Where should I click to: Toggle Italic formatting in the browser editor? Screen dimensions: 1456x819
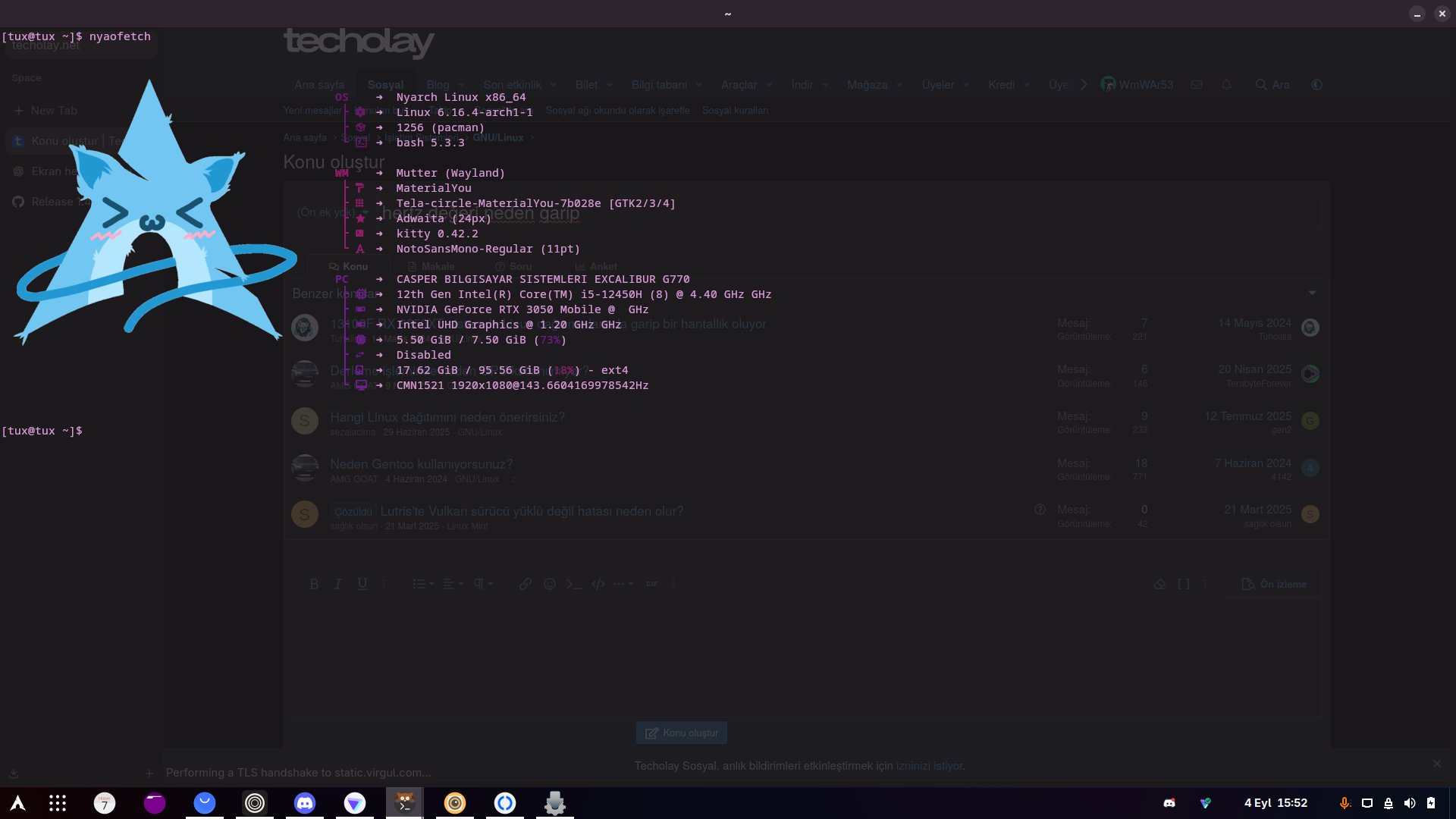(338, 584)
